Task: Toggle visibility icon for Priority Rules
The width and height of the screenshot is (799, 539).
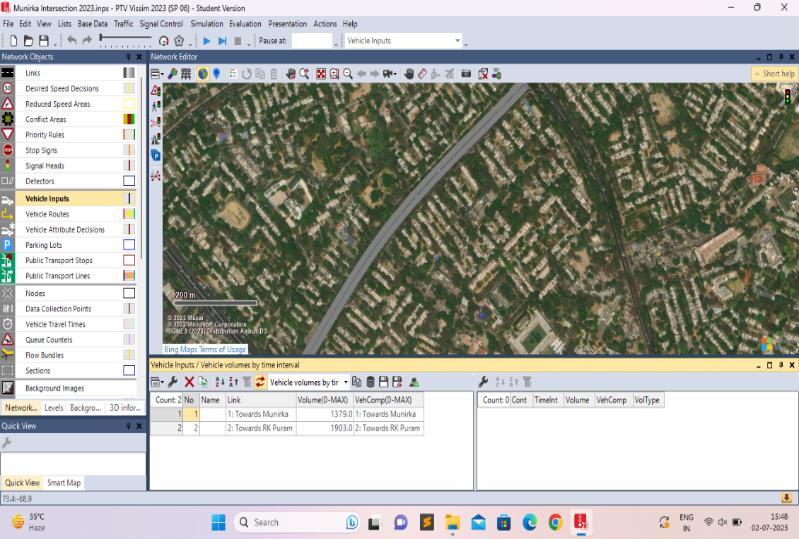Action: pyautogui.click(x=8, y=134)
